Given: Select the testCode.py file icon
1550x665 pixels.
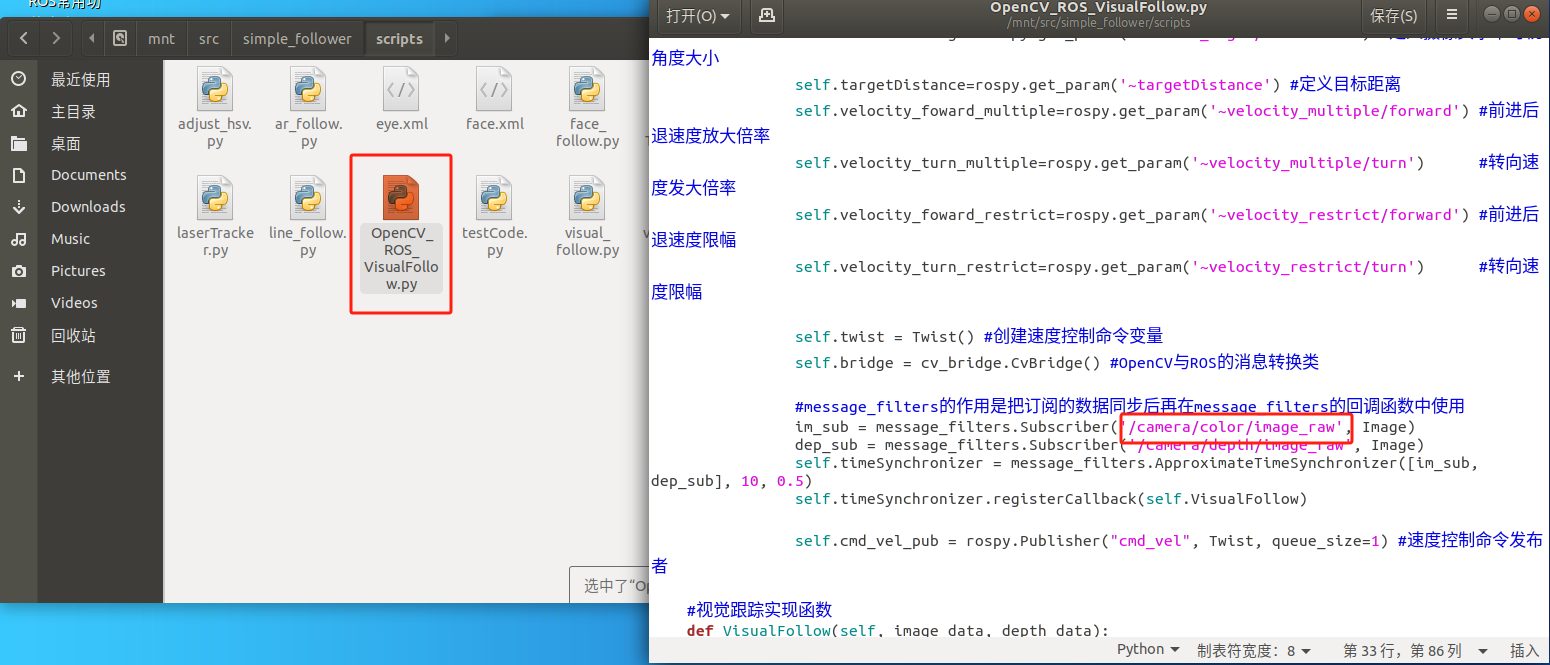Looking at the screenshot, I should pos(494,199).
